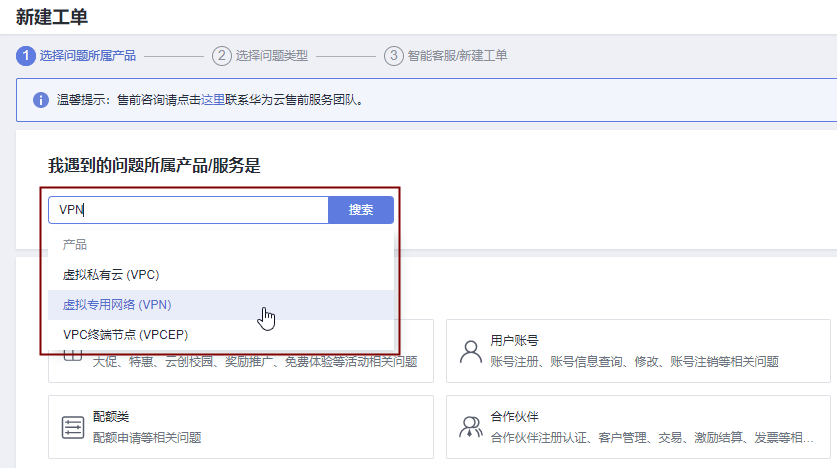The image size is (837, 468).
Task: Click the 搜索 search button
Action: tap(361, 210)
